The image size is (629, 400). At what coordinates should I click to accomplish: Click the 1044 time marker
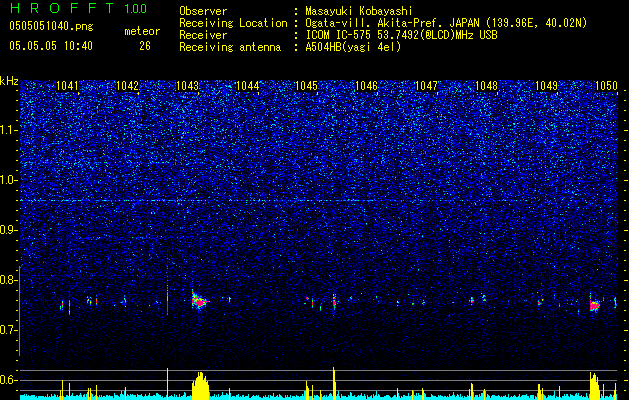coord(248,85)
